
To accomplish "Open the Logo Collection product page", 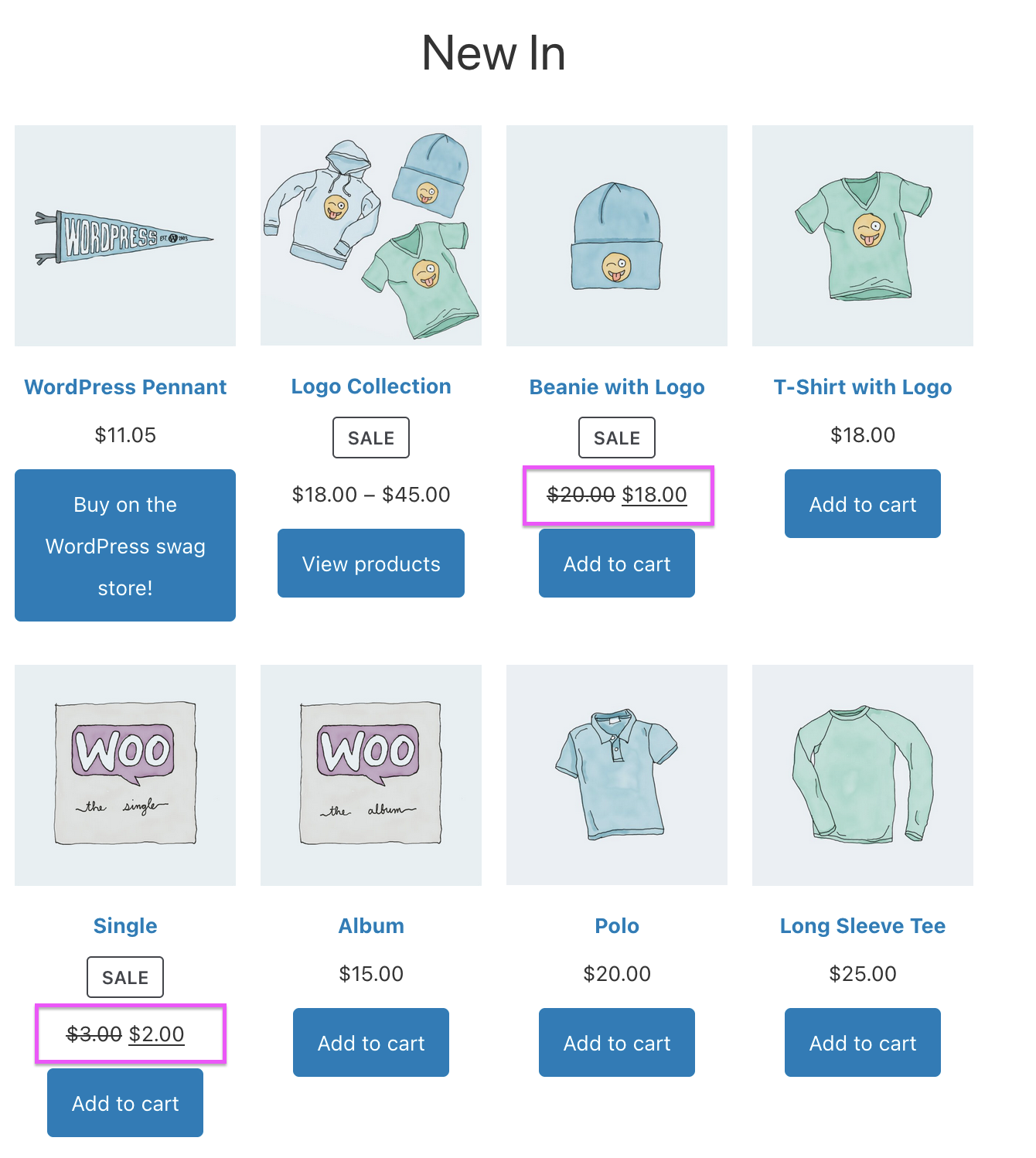I will (x=370, y=386).
